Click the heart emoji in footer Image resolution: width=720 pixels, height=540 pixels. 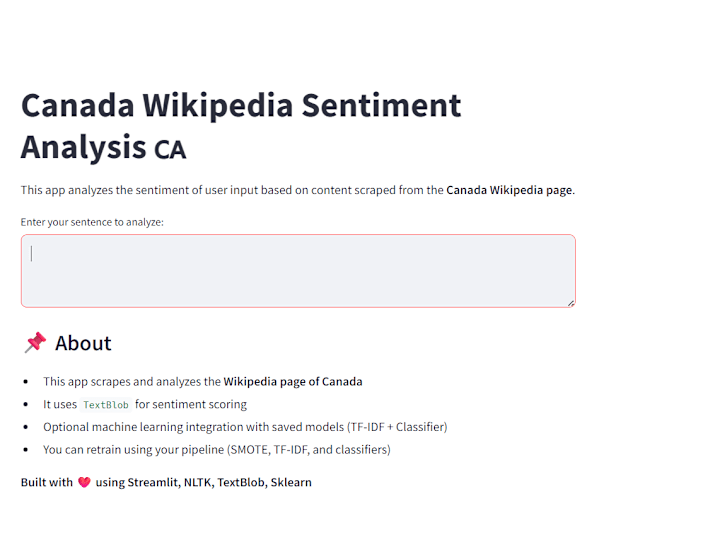point(84,482)
